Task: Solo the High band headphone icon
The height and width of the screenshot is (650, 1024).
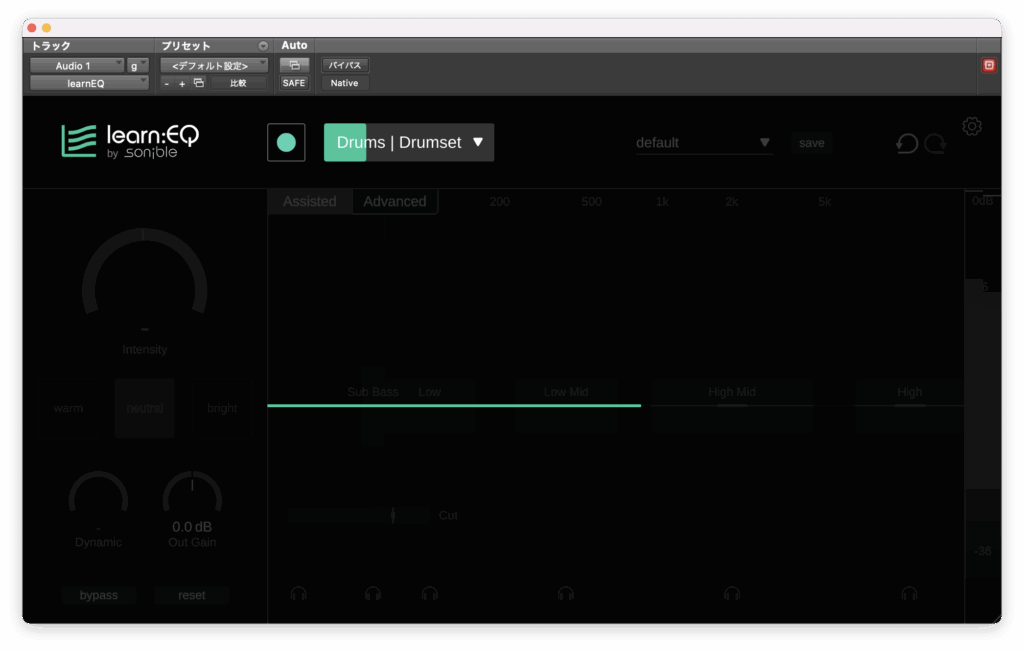Action: coord(909,594)
